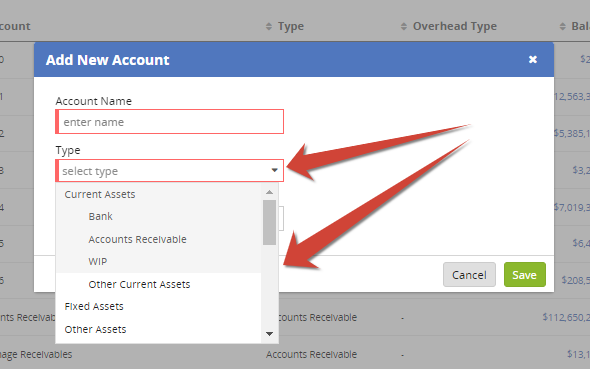Image resolution: width=590 pixels, height=369 pixels.
Task: Save the new account
Action: 525,275
